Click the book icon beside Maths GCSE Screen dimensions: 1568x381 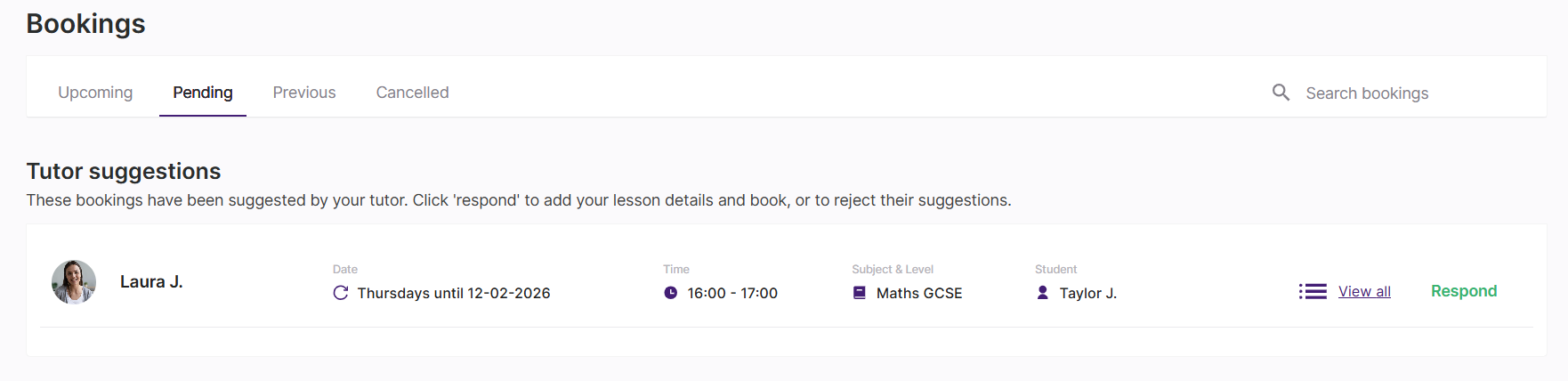click(x=860, y=293)
